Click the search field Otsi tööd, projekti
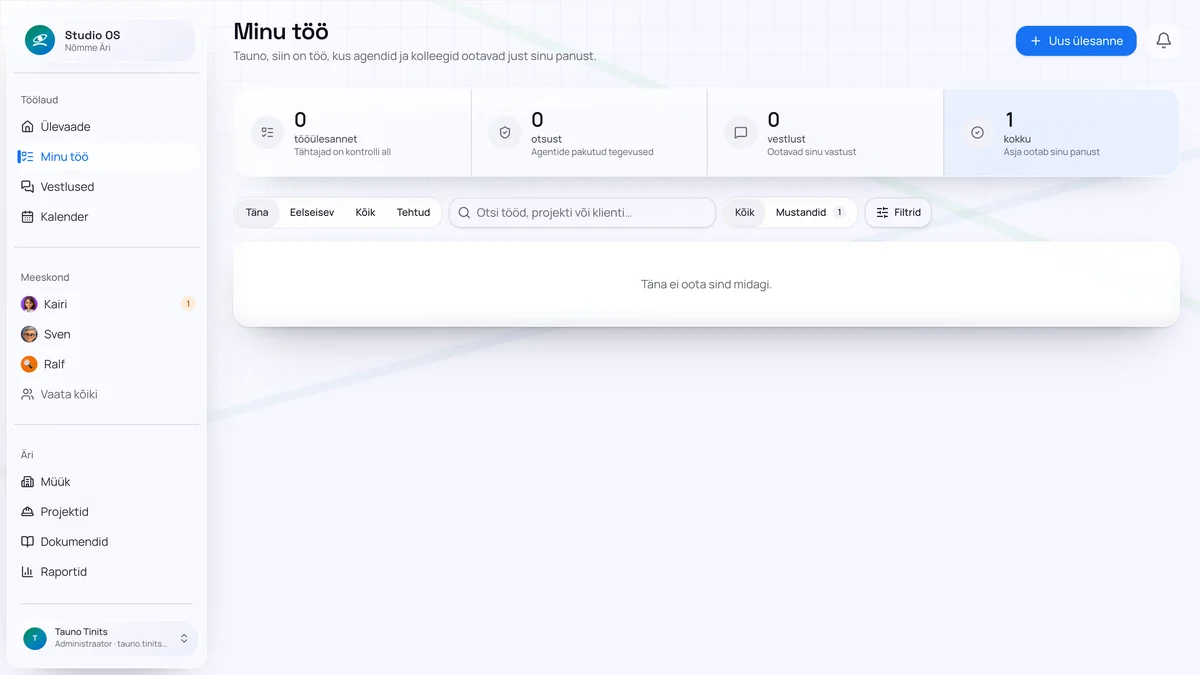 coord(583,213)
